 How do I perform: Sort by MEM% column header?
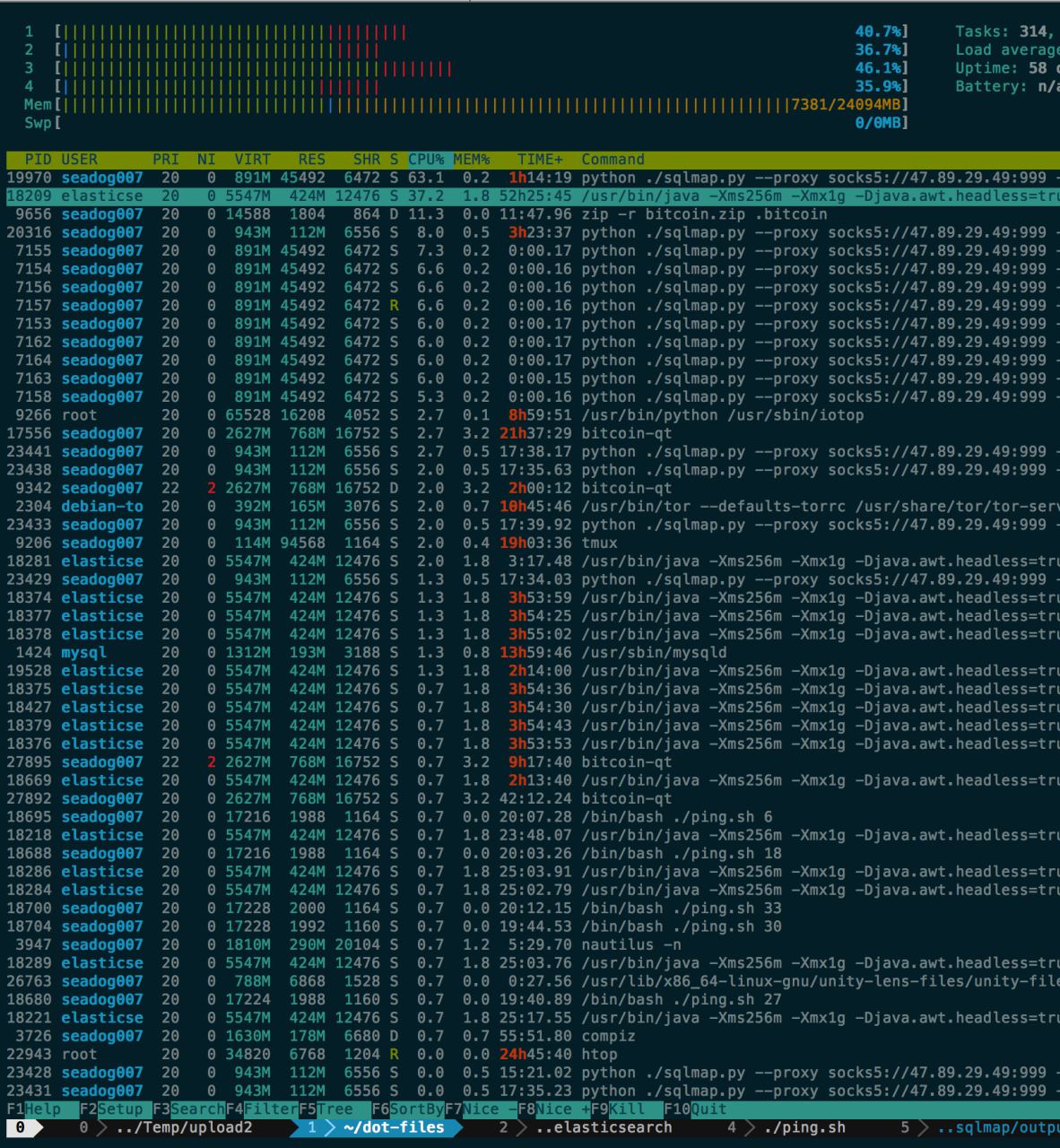point(472,160)
